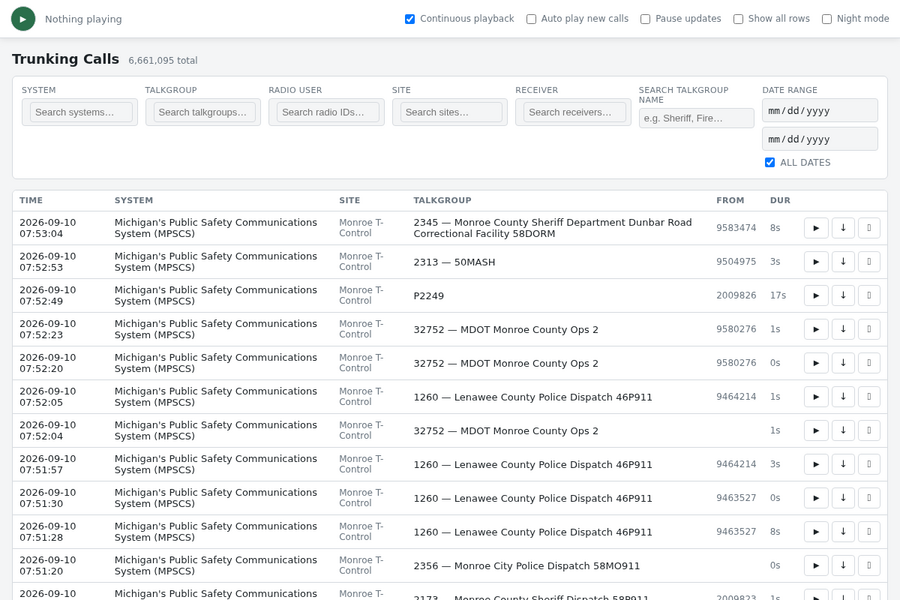Download the 07:52:05 Lenawee County Dispatch call
Image resolution: width=900 pixels, height=600 pixels.
(843, 397)
